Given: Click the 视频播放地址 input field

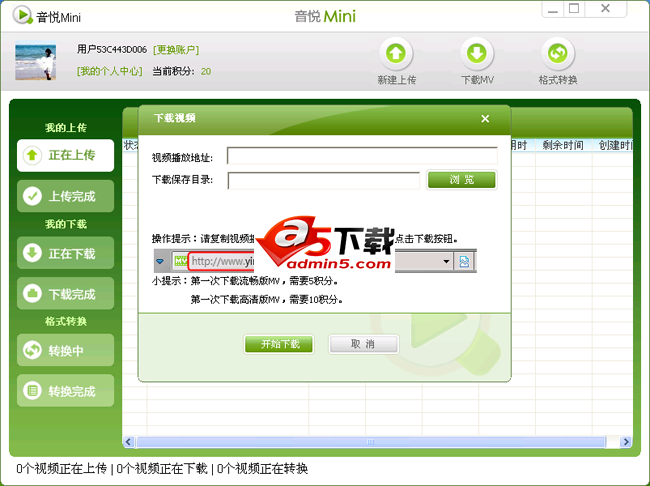Looking at the screenshot, I should 362,156.
